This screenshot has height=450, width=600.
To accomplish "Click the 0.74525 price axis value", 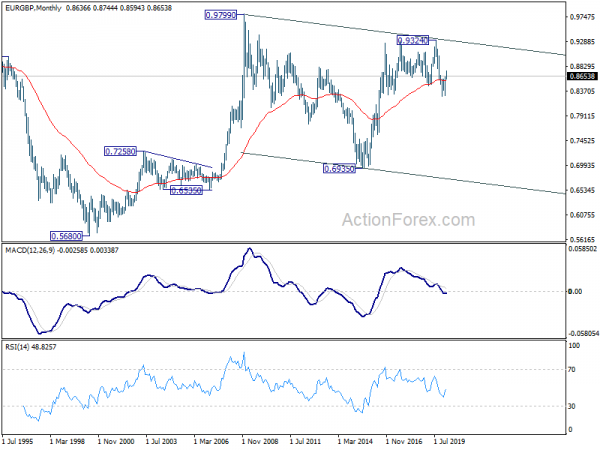I will point(582,140).
